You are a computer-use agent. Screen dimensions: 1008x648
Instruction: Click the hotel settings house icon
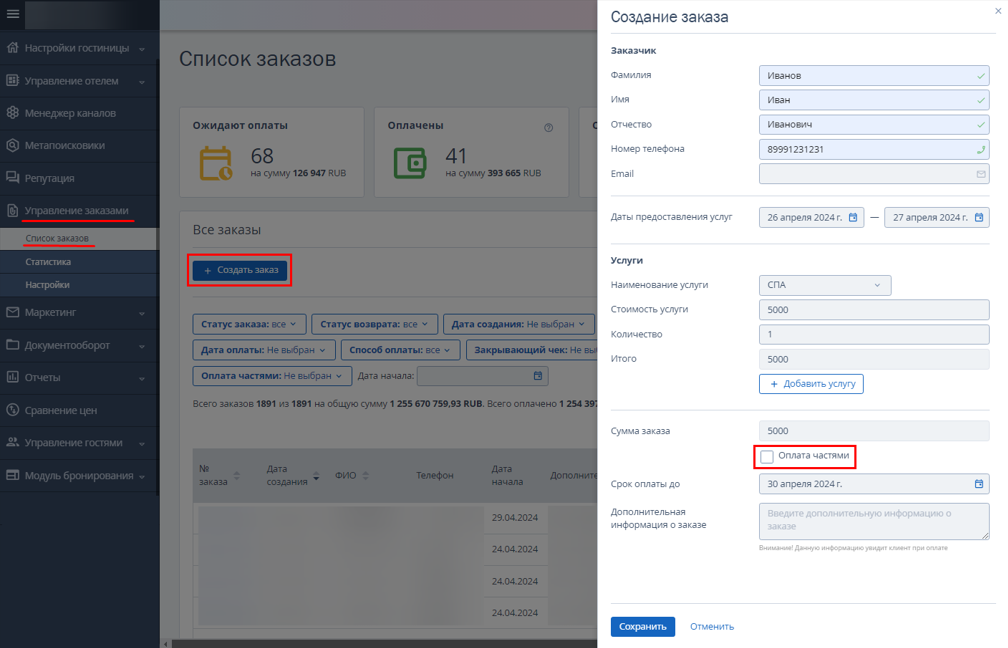pyautogui.click(x=12, y=48)
